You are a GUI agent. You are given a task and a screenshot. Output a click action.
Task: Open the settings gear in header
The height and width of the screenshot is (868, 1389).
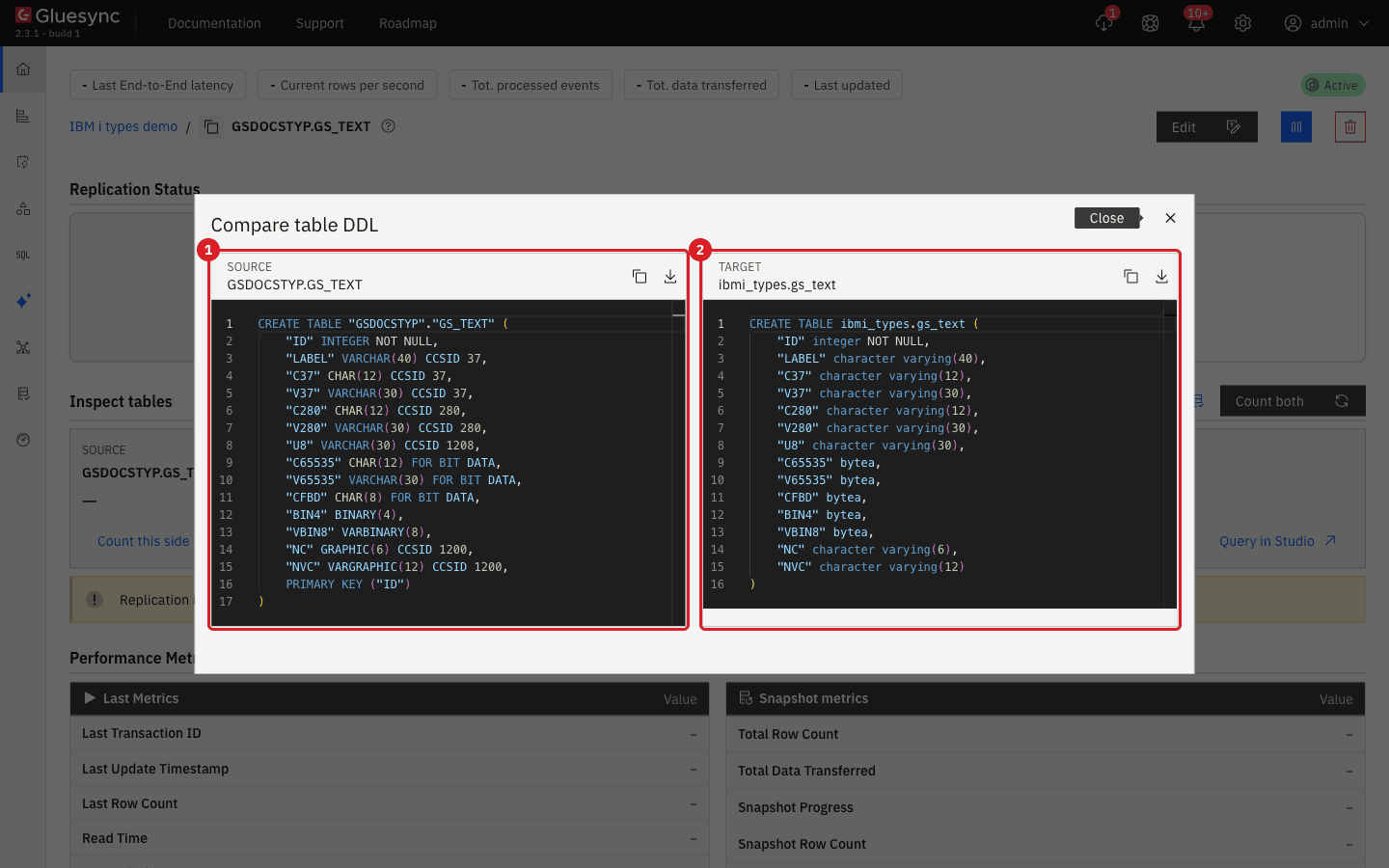[1242, 23]
